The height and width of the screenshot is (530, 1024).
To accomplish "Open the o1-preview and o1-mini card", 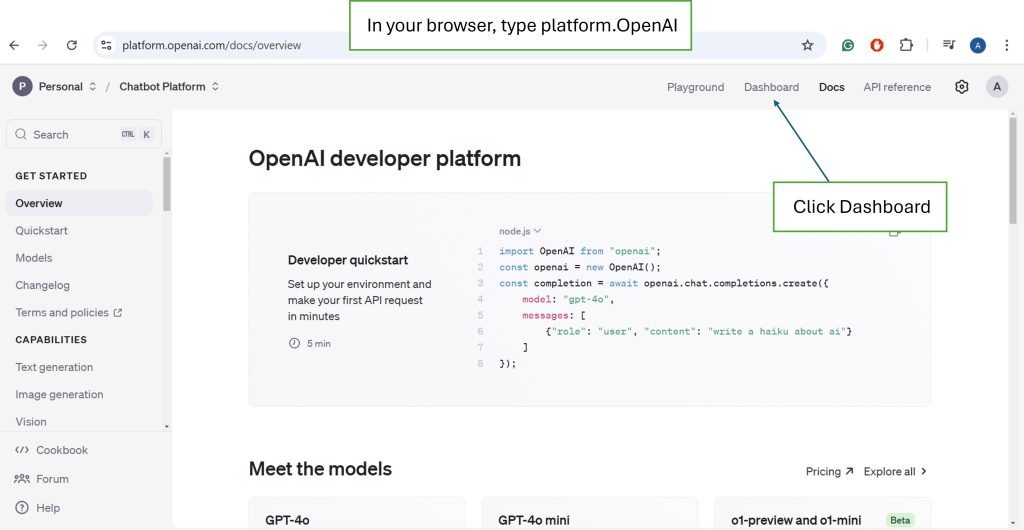I will (x=822, y=514).
